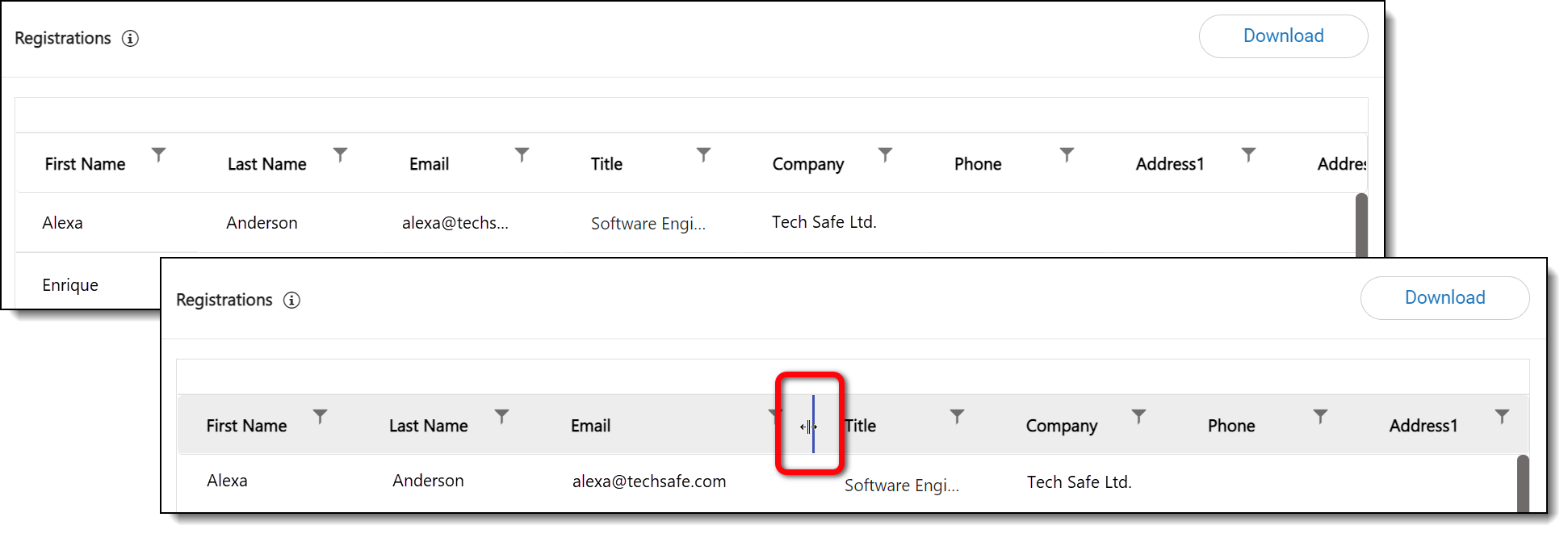Click the info icon beside Registrations in the upper panel
Screen dimensions: 1568x534
(x=130, y=38)
